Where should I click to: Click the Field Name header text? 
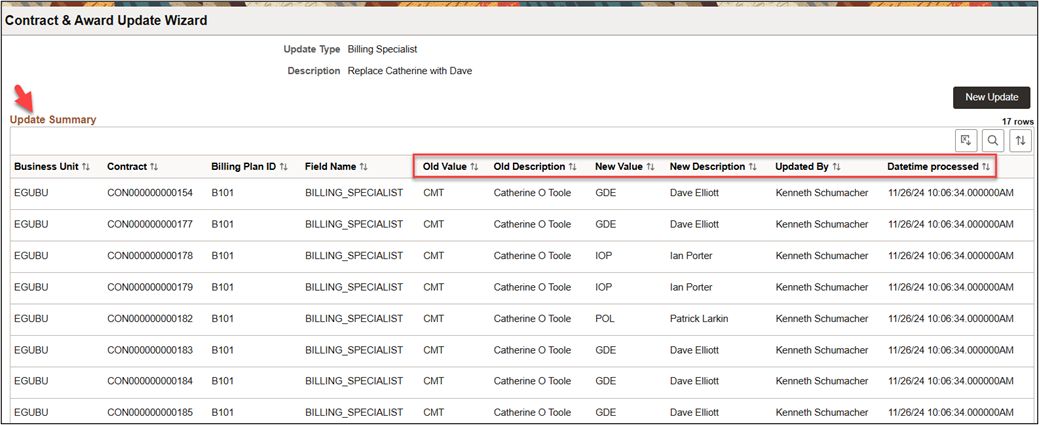pos(331,167)
